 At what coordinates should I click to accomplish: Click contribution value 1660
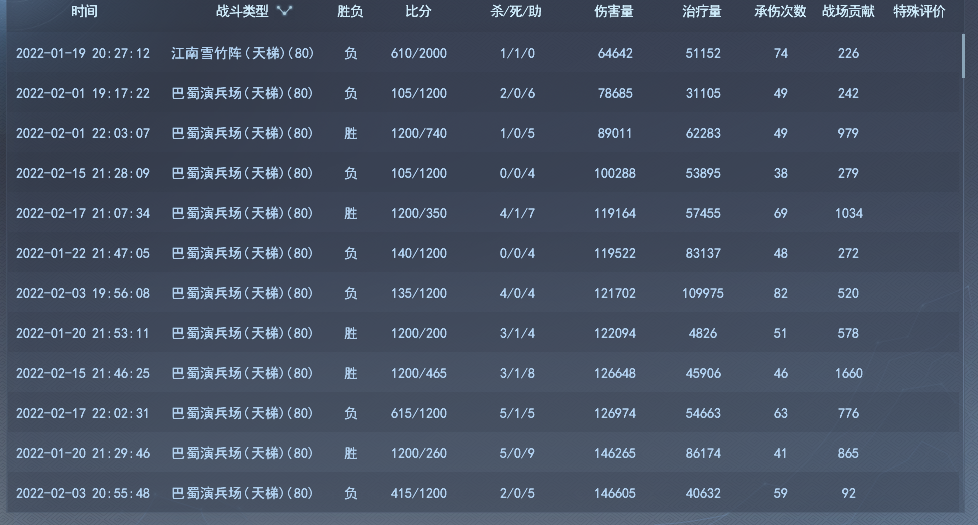[x=849, y=373]
